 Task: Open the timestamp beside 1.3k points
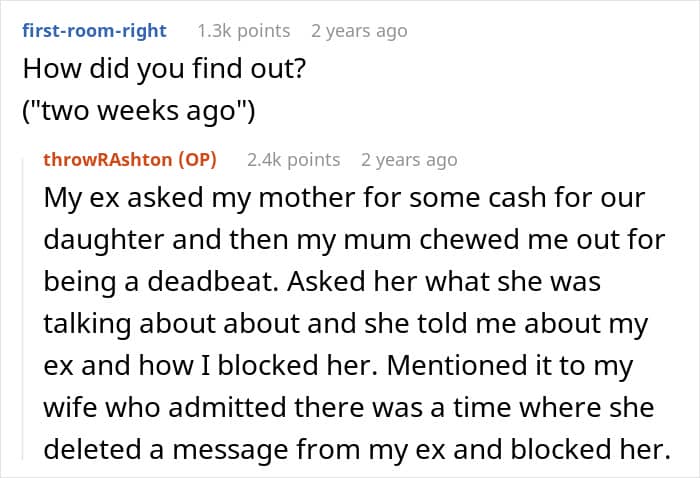click(x=359, y=31)
